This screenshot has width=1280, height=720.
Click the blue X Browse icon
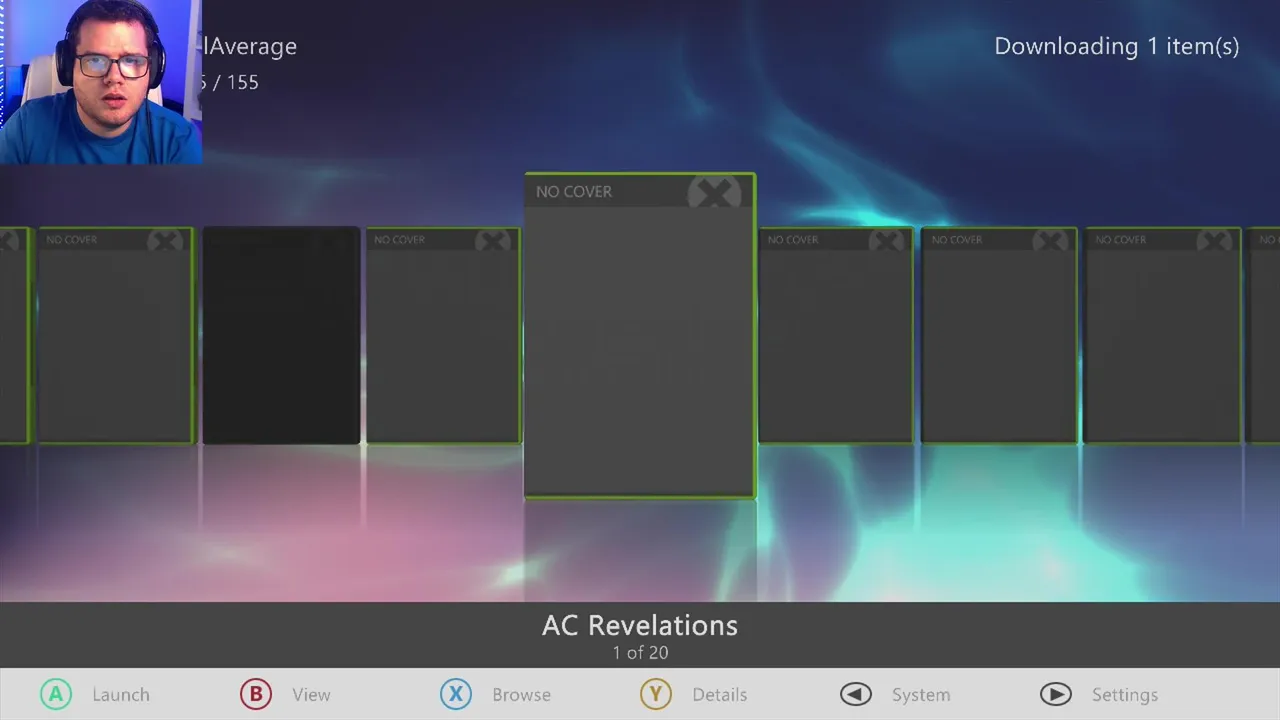(x=456, y=694)
